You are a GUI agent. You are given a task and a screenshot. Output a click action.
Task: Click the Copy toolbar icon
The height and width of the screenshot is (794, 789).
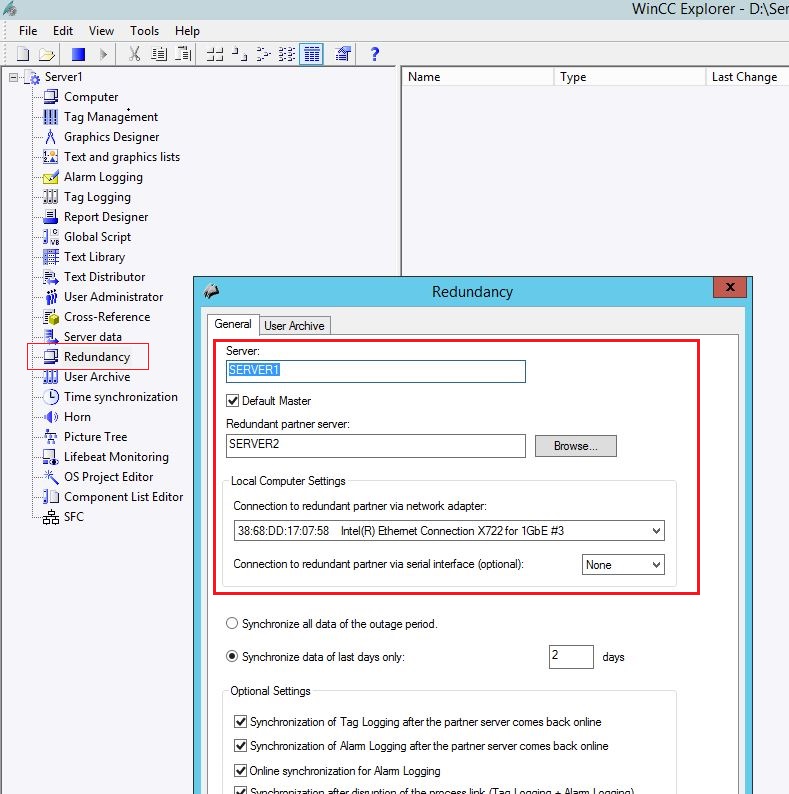click(160, 54)
